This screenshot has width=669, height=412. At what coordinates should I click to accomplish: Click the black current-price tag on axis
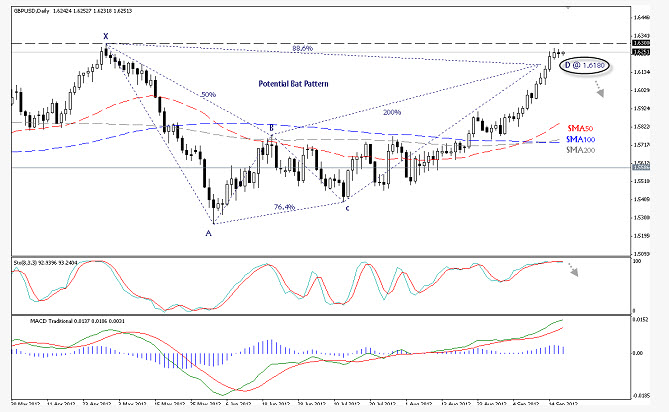click(641, 52)
